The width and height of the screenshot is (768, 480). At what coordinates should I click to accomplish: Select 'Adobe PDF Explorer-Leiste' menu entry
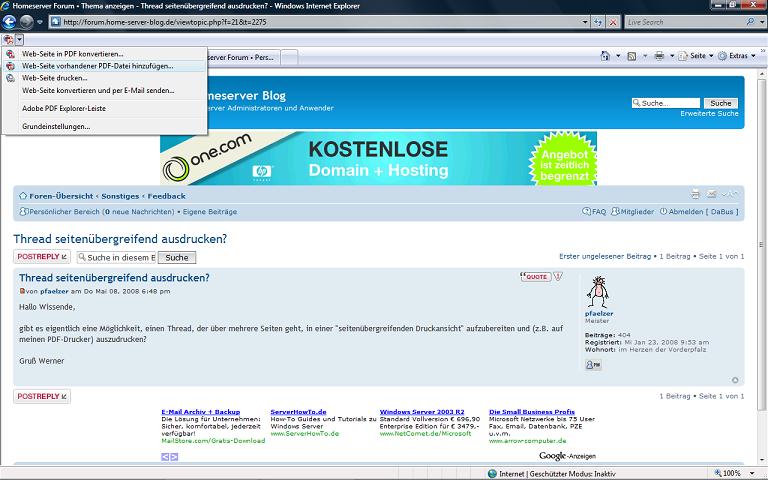pyautogui.click(x=104, y=109)
